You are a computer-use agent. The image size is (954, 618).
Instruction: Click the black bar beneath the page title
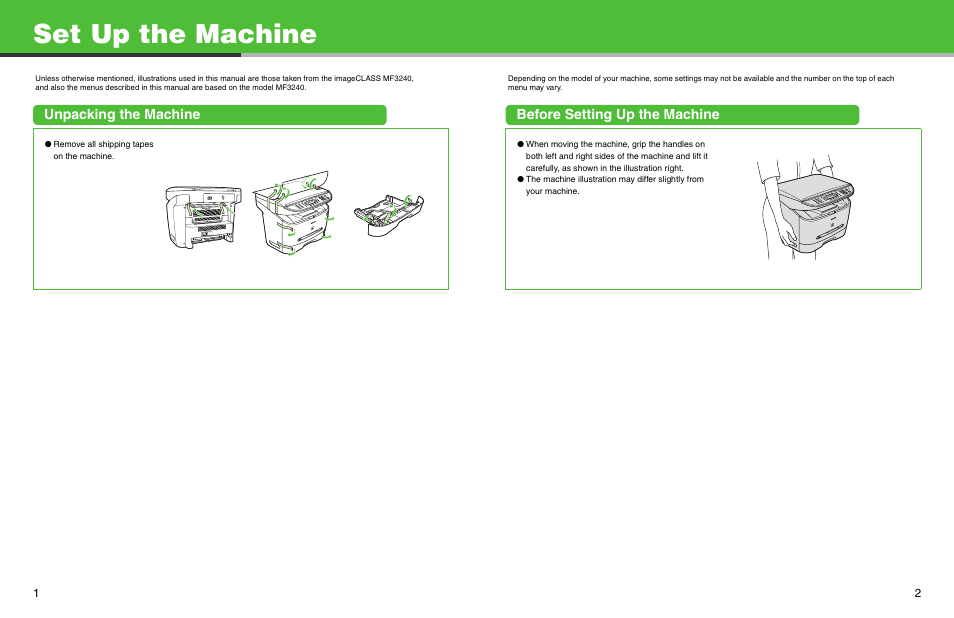pos(120,55)
